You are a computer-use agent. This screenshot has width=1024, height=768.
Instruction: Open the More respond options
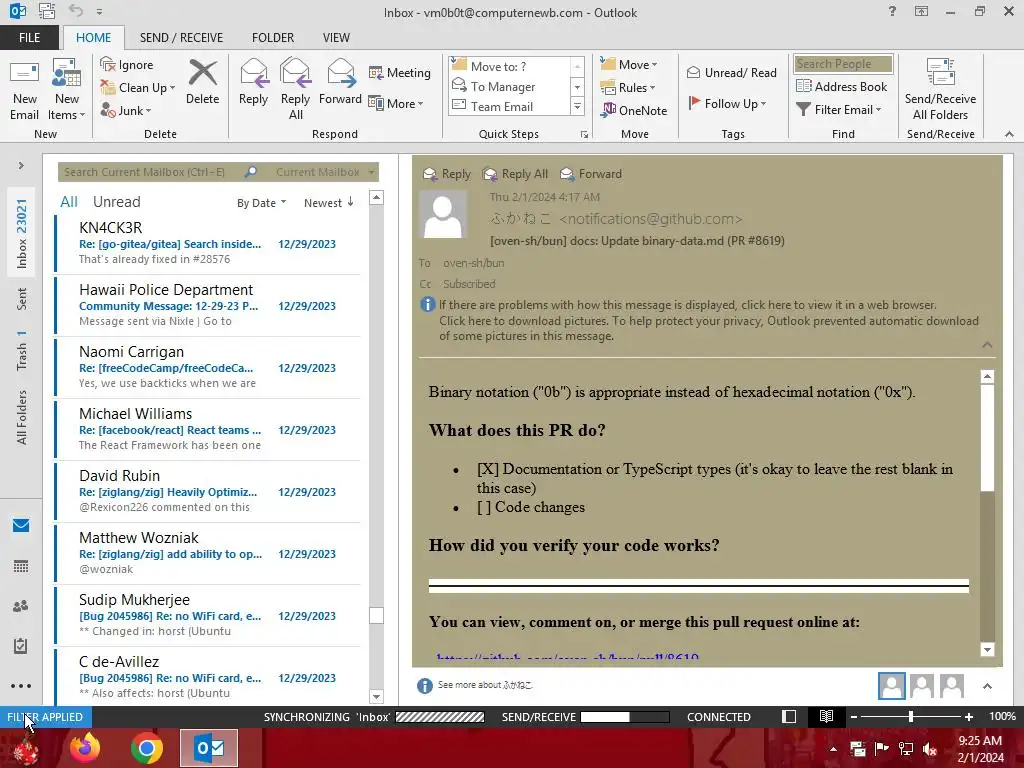(x=396, y=103)
